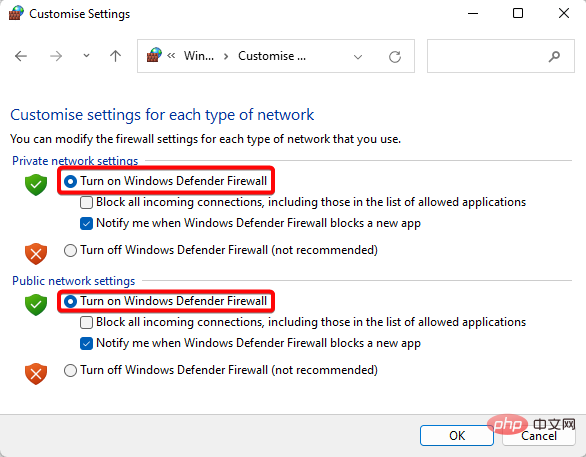This screenshot has width=586, height=457.
Task: Refresh the page with the refresh icon
Action: [395, 57]
